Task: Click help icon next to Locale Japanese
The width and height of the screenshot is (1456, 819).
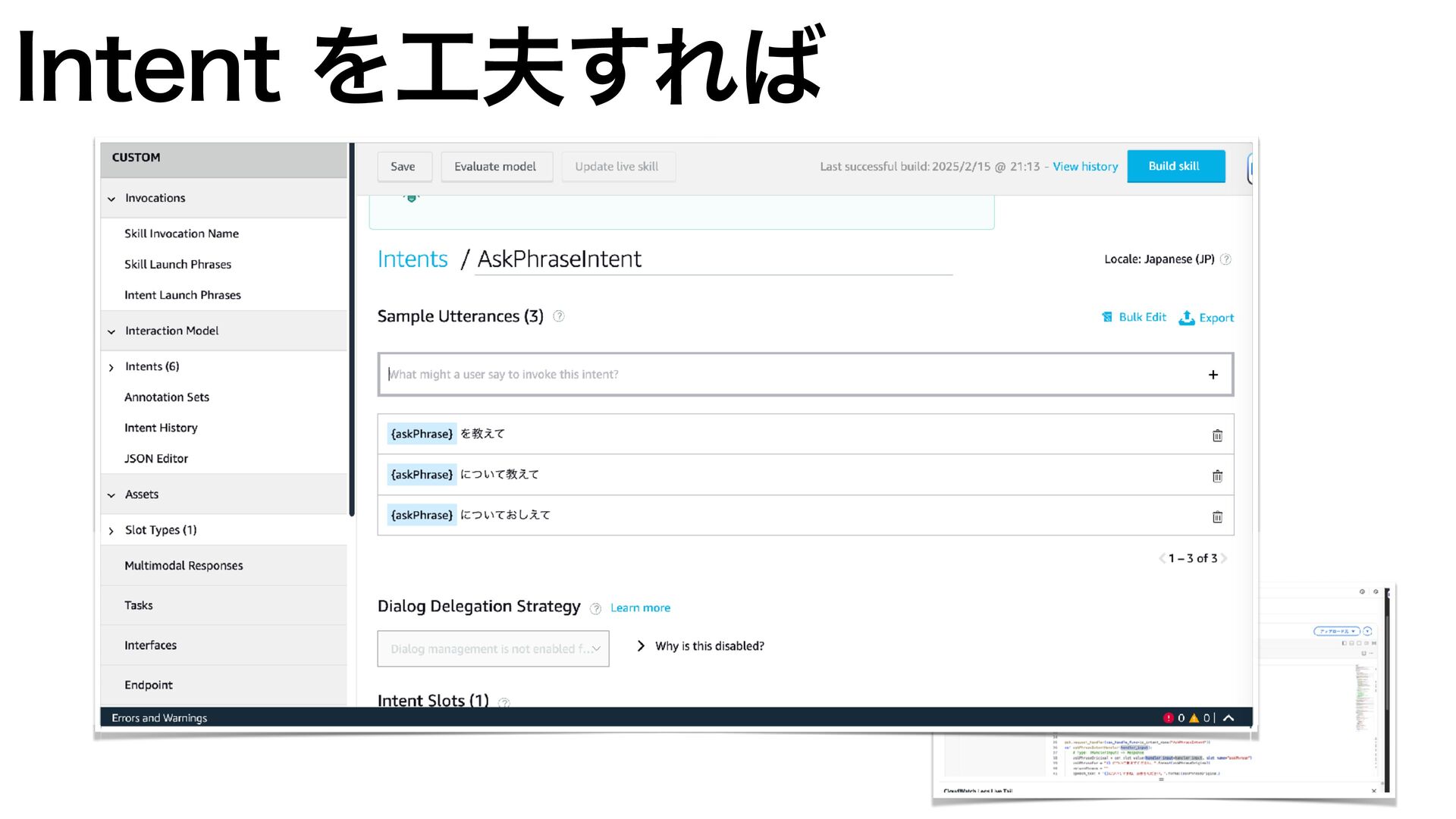Action: click(1226, 259)
